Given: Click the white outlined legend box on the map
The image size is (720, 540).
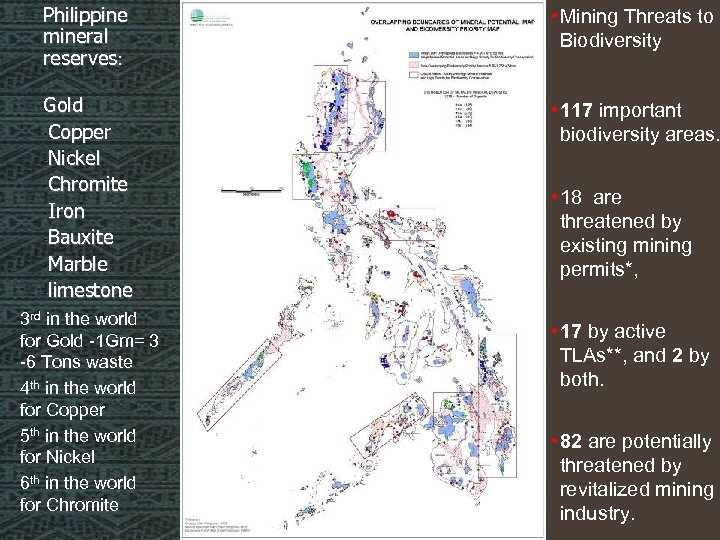Looking at the screenshot, I should tap(413, 75).
